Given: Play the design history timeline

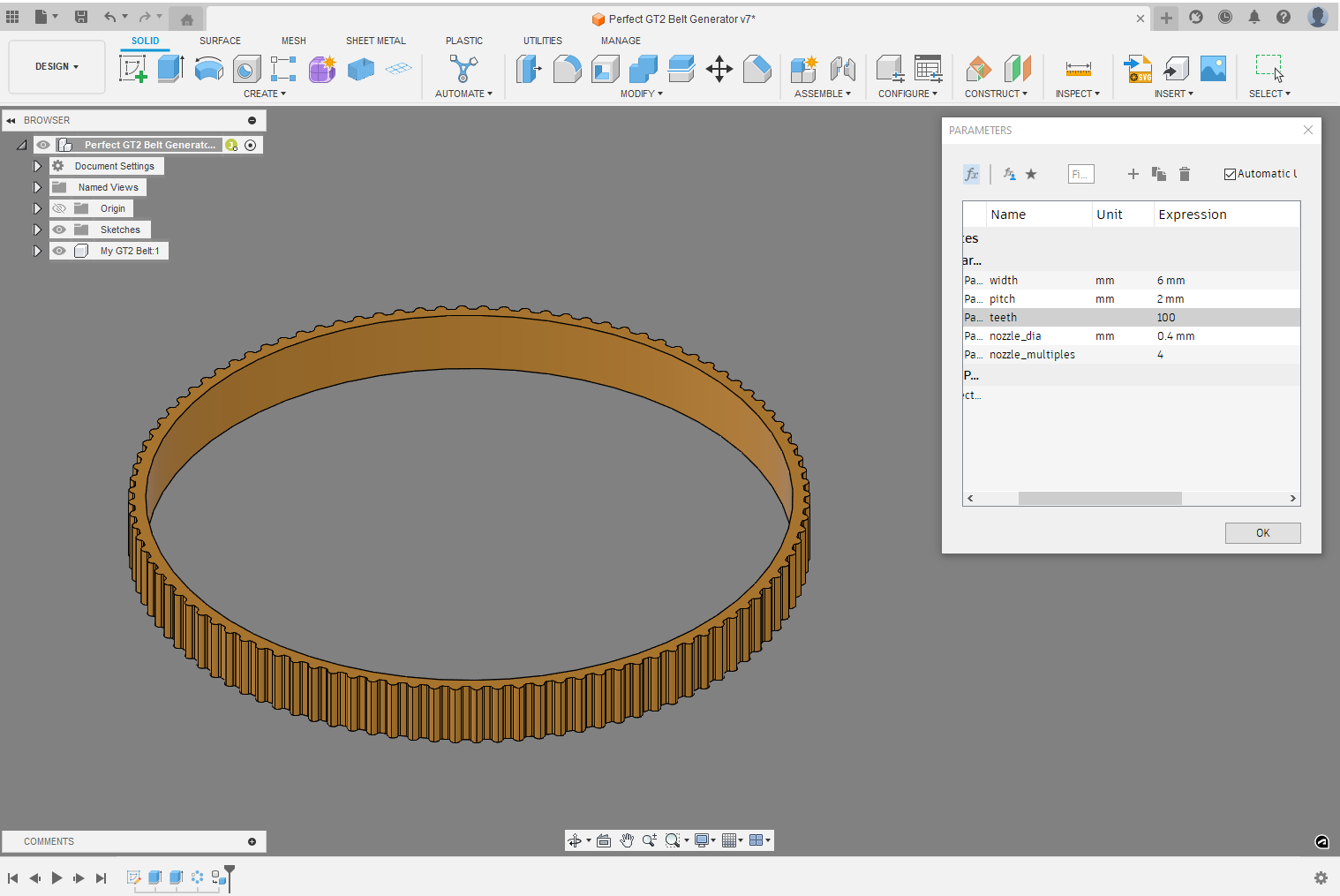Looking at the screenshot, I should pyautogui.click(x=56, y=877).
